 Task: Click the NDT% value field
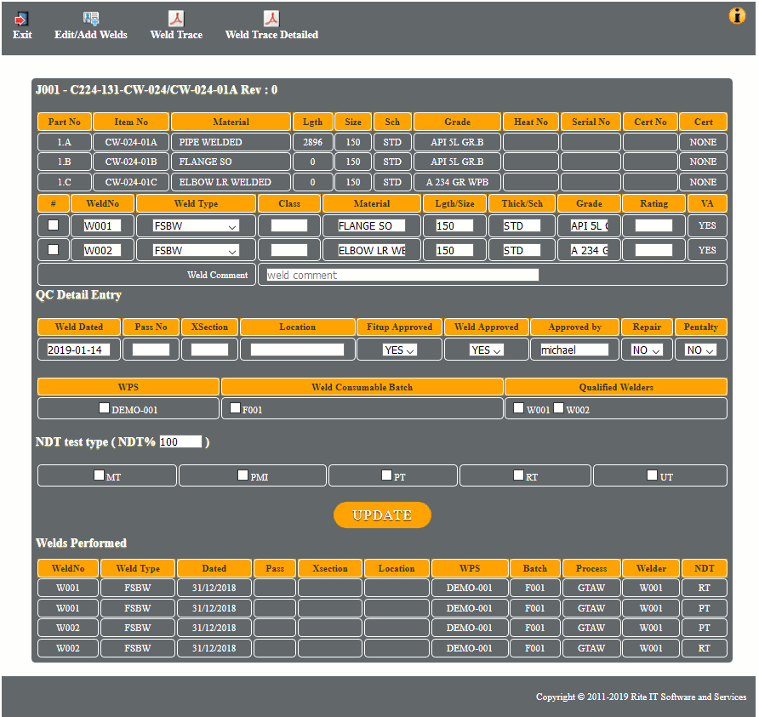coord(180,442)
